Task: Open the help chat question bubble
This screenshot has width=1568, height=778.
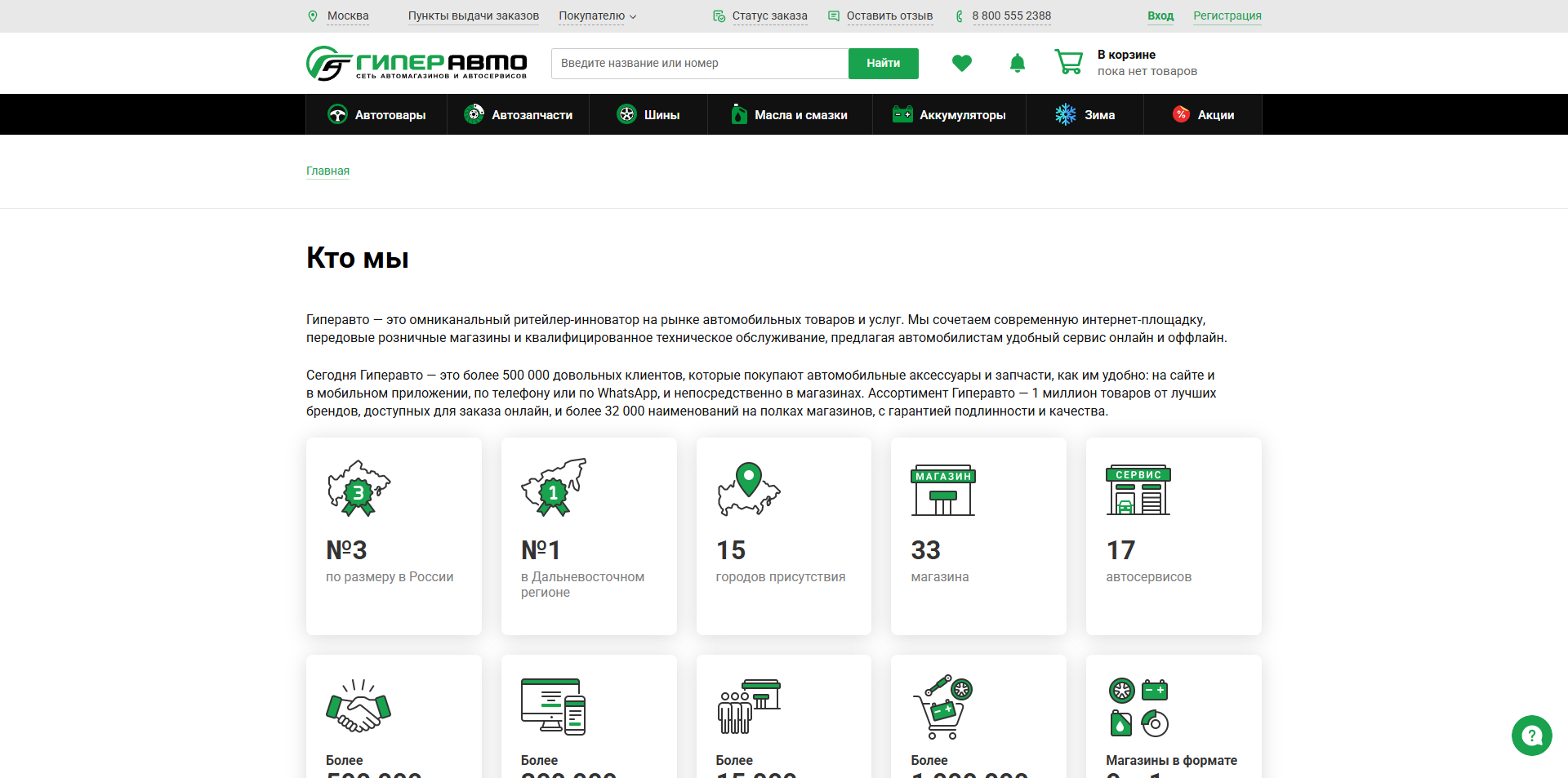Action: pyautogui.click(x=1531, y=736)
